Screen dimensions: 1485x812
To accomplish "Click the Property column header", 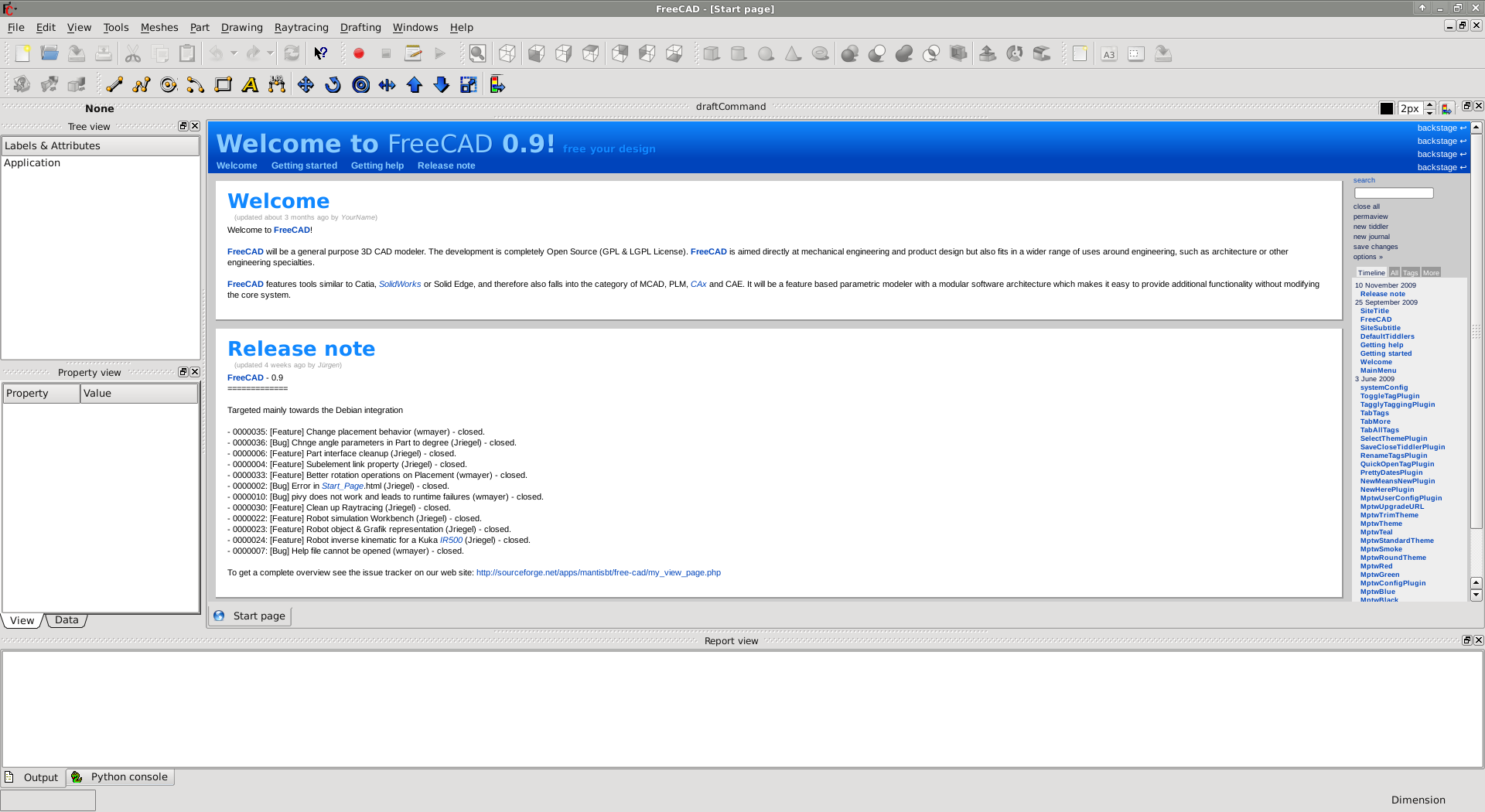I will [x=41, y=394].
